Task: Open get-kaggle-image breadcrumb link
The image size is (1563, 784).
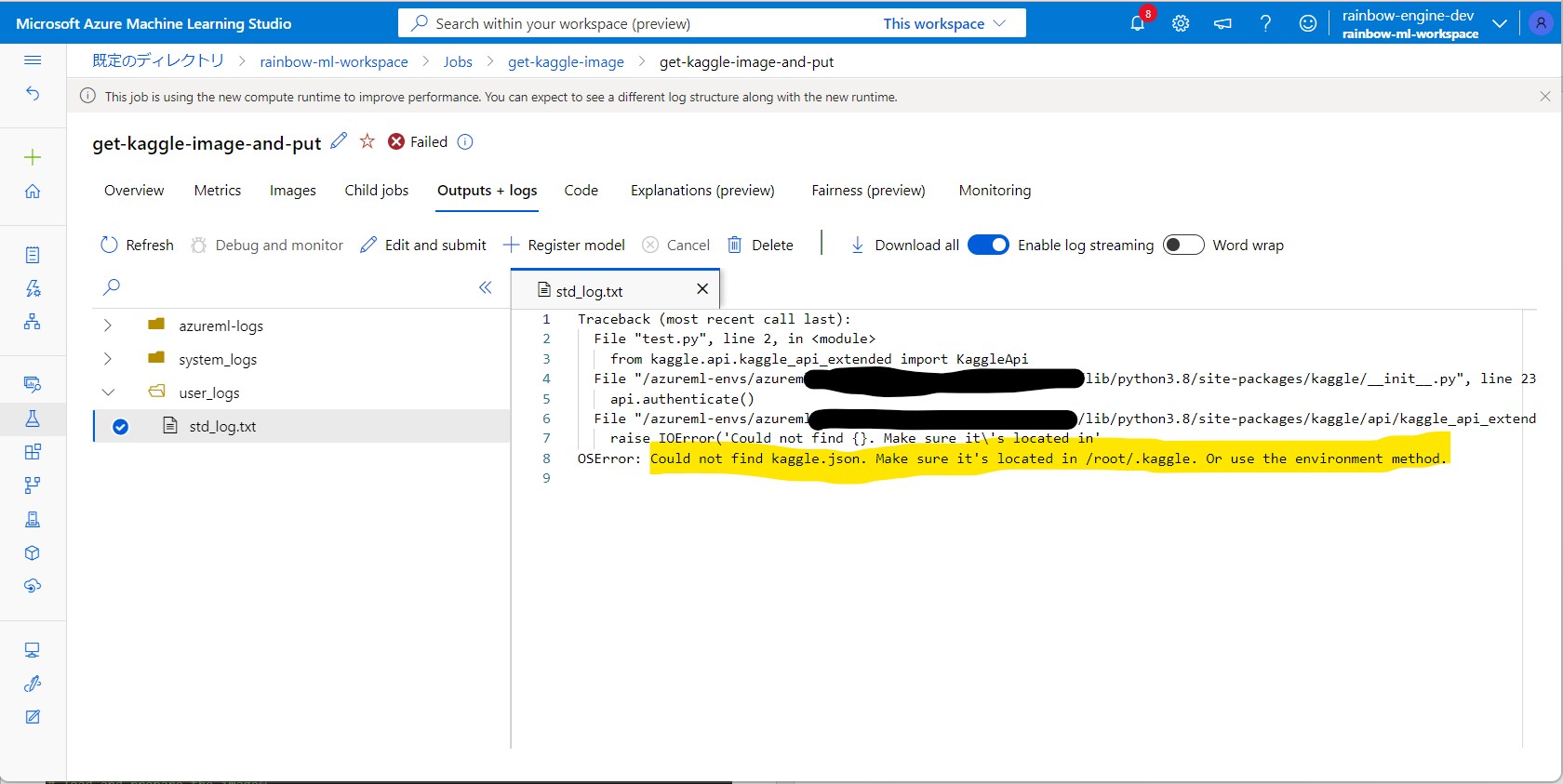Action: tap(566, 61)
